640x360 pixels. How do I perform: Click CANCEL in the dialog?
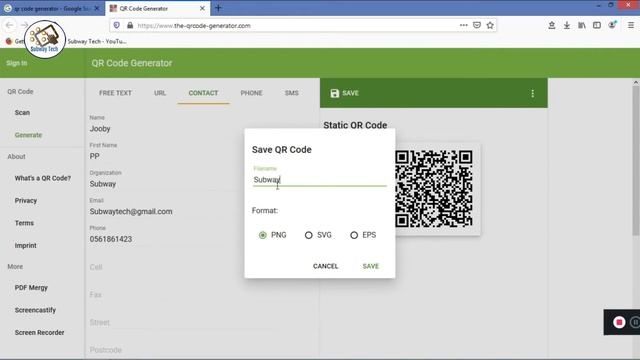point(325,266)
